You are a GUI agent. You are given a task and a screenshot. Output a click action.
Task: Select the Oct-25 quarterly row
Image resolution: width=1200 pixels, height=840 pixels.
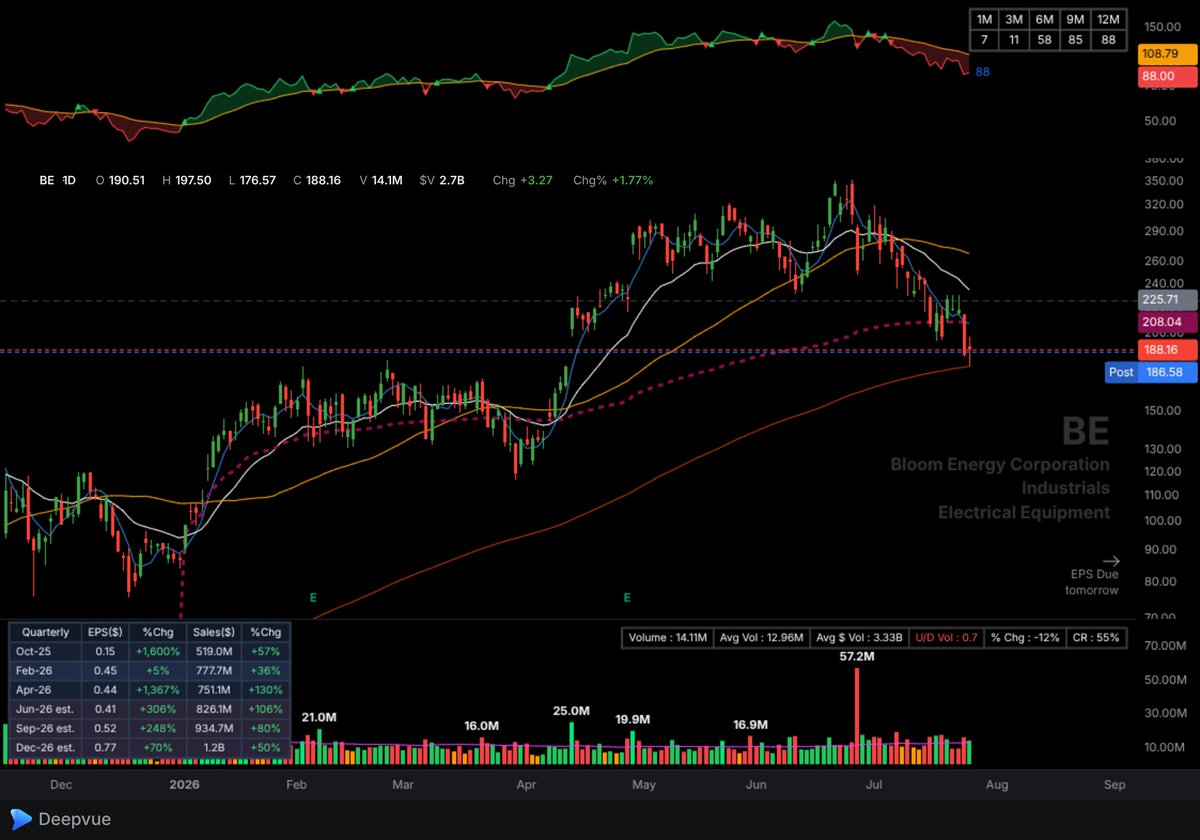pos(150,651)
